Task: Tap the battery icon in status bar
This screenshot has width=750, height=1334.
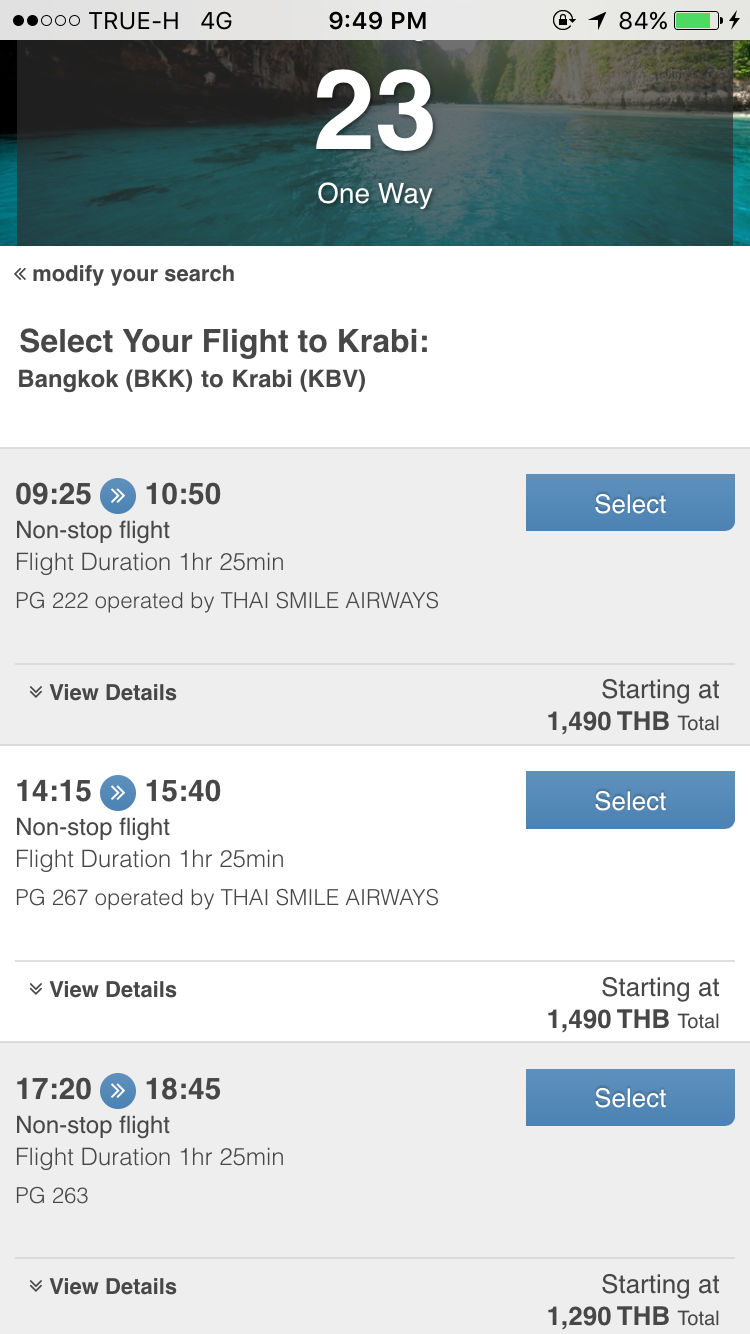Action: click(x=708, y=20)
